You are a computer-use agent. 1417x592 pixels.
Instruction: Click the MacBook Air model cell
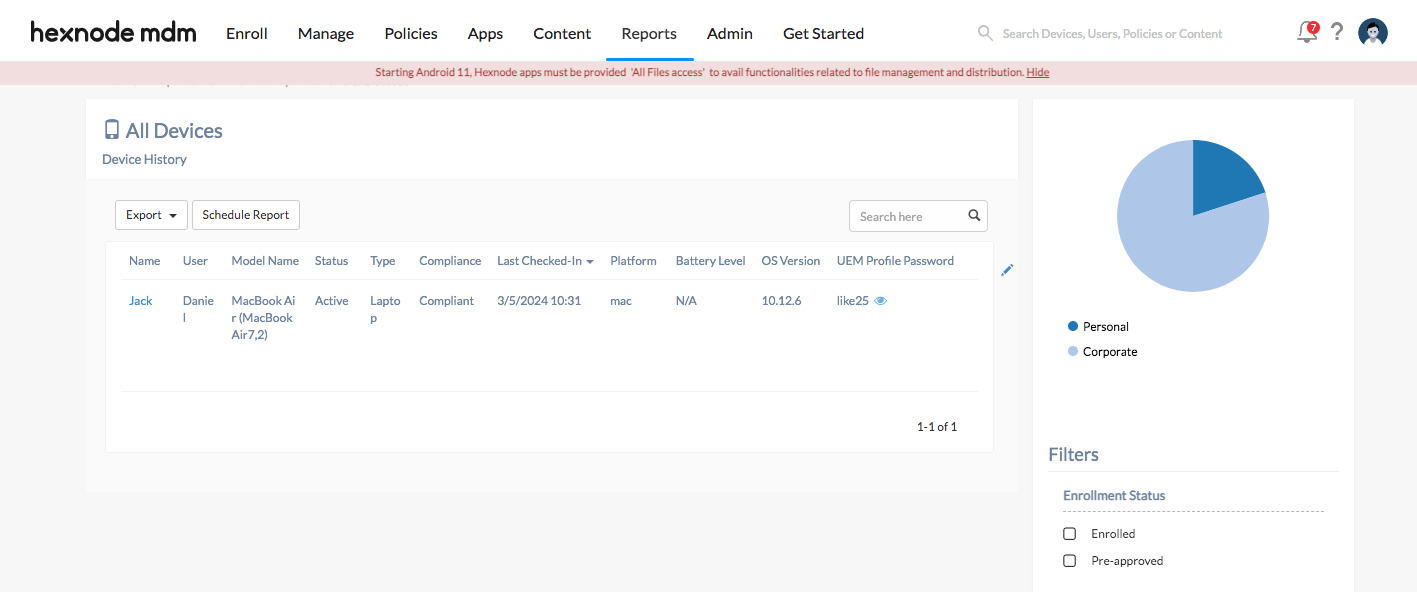(x=263, y=317)
